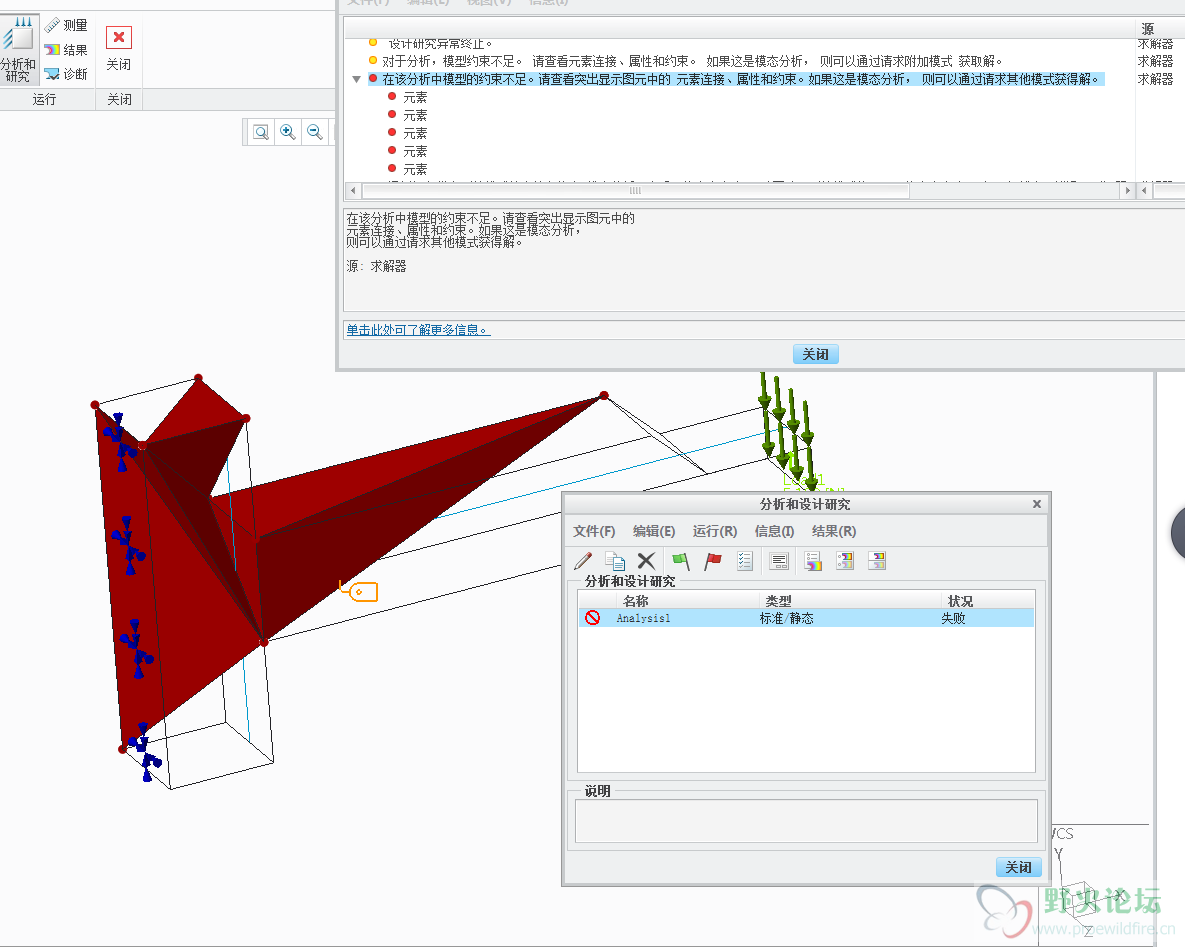Click the 标准/静态 type cell
Viewport: 1185px width, 947px height.
click(787, 618)
